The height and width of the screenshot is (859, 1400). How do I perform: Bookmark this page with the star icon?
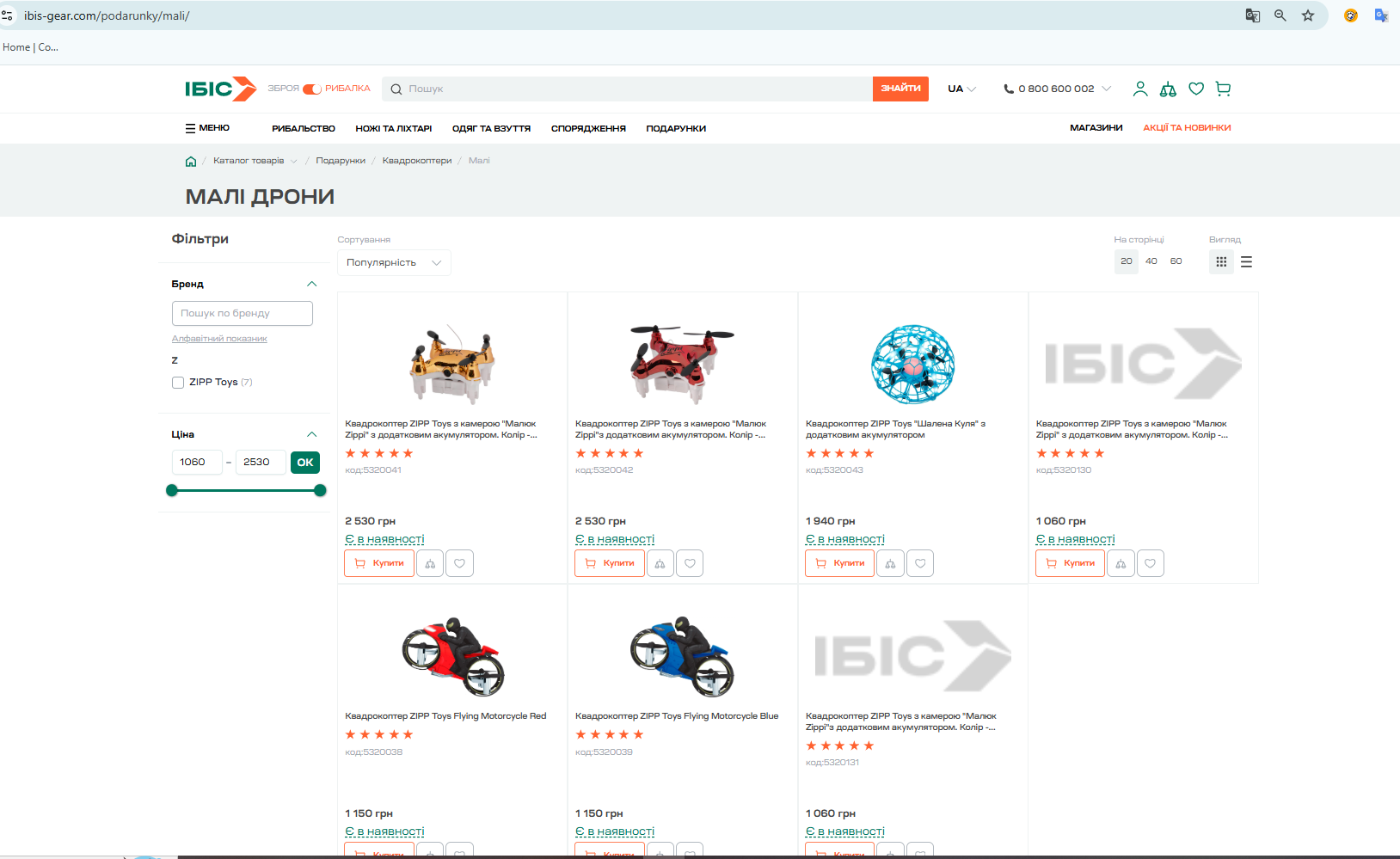click(x=1308, y=15)
